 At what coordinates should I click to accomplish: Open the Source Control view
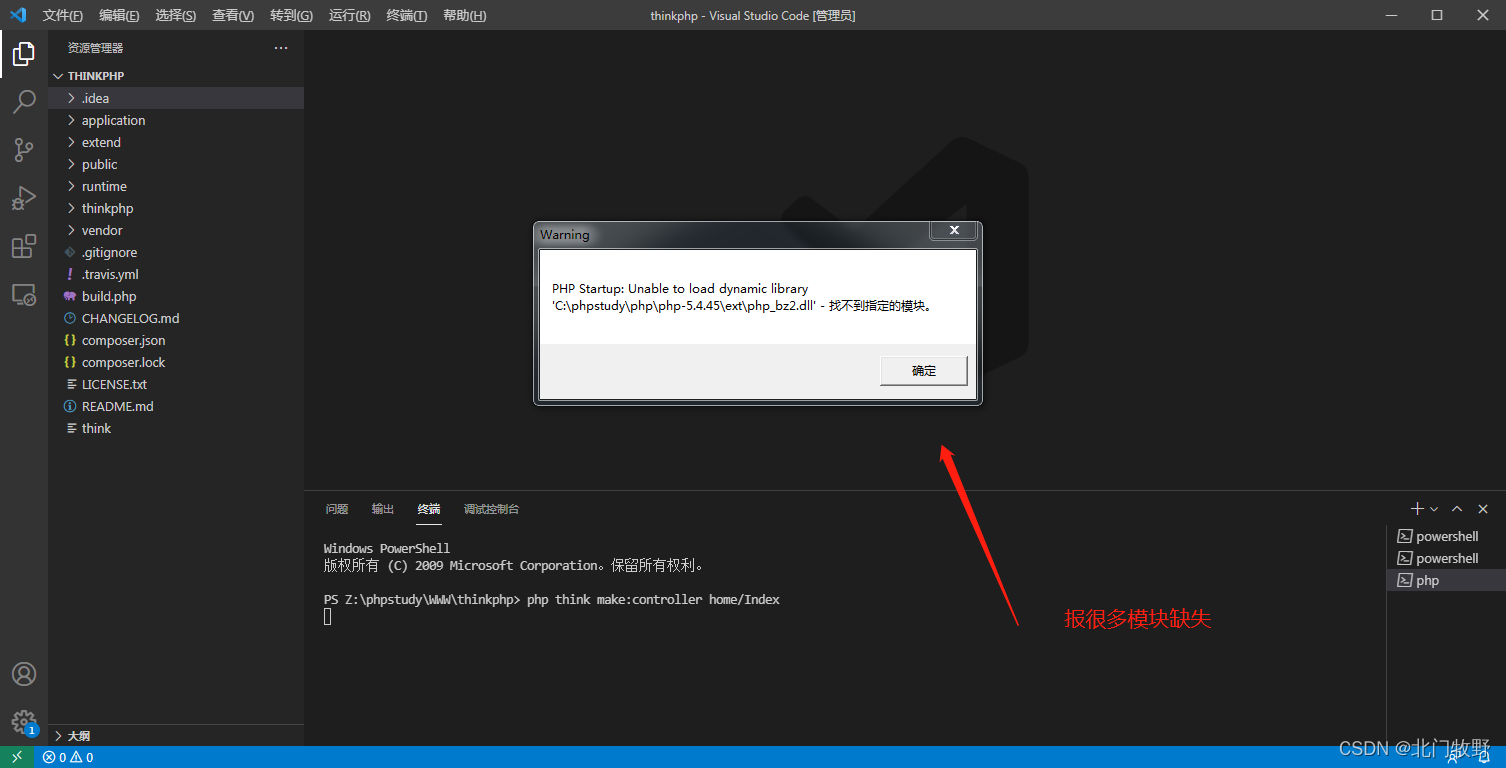(24, 149)
